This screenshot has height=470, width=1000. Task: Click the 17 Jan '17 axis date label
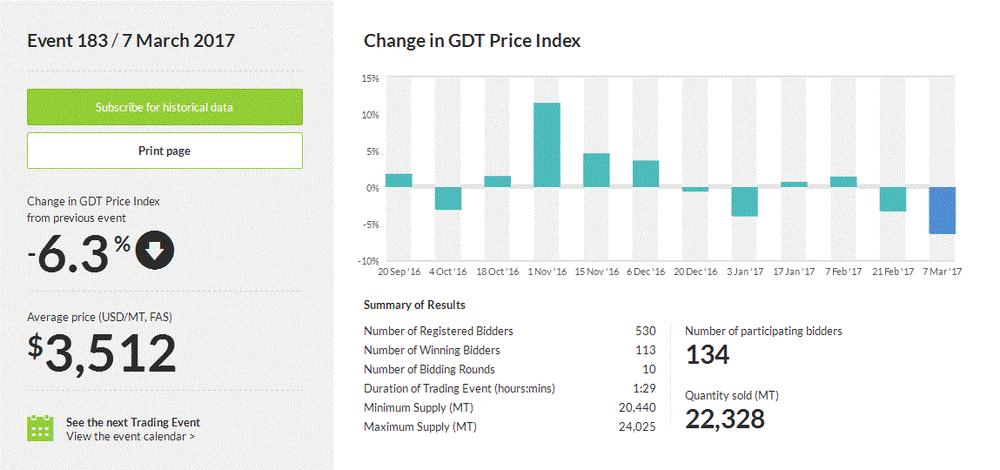794,271
